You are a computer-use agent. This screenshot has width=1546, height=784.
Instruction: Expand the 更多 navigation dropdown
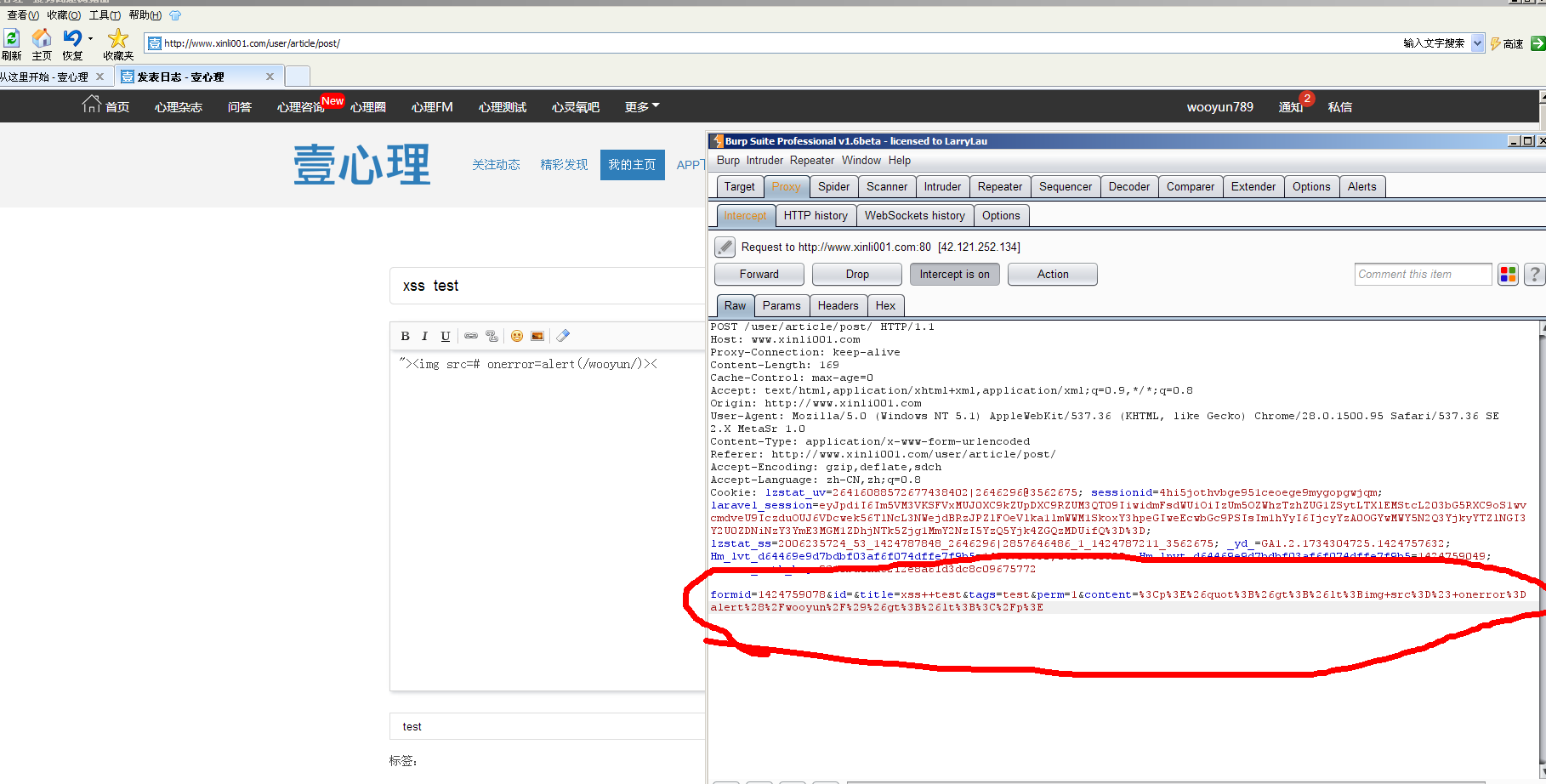coord(642,107)
